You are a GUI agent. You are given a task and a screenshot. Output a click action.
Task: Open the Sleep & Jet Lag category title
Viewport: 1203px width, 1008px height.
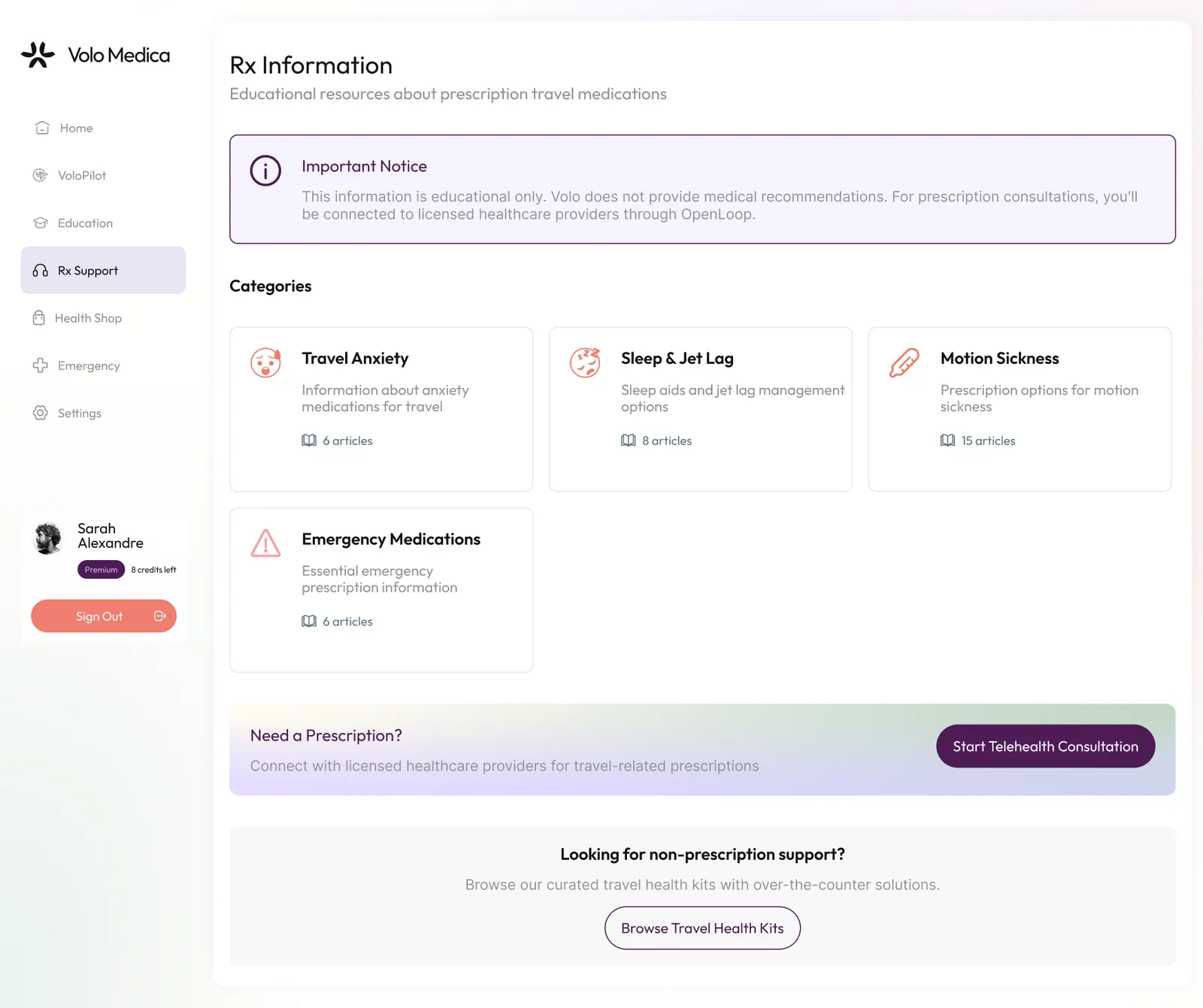pyautogui.click(x=677, y=359)
